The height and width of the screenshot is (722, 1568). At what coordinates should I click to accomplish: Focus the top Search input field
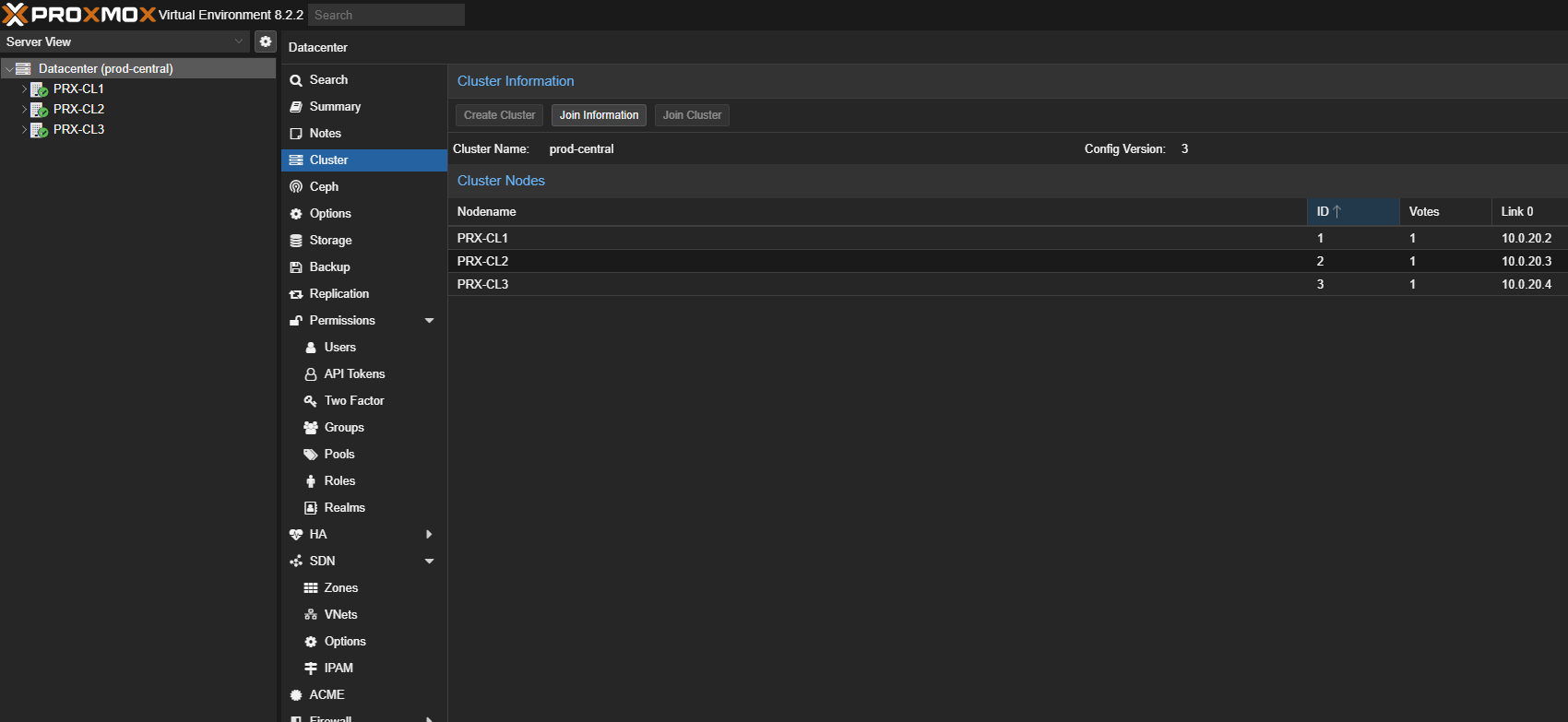[x=386, y=15]
